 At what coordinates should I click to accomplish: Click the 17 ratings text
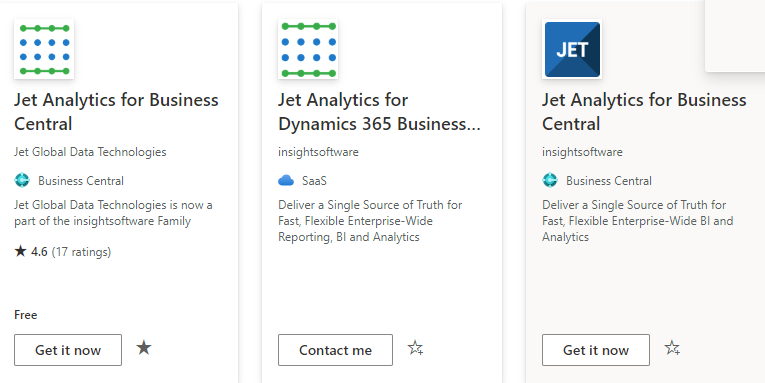pos(81,252)
